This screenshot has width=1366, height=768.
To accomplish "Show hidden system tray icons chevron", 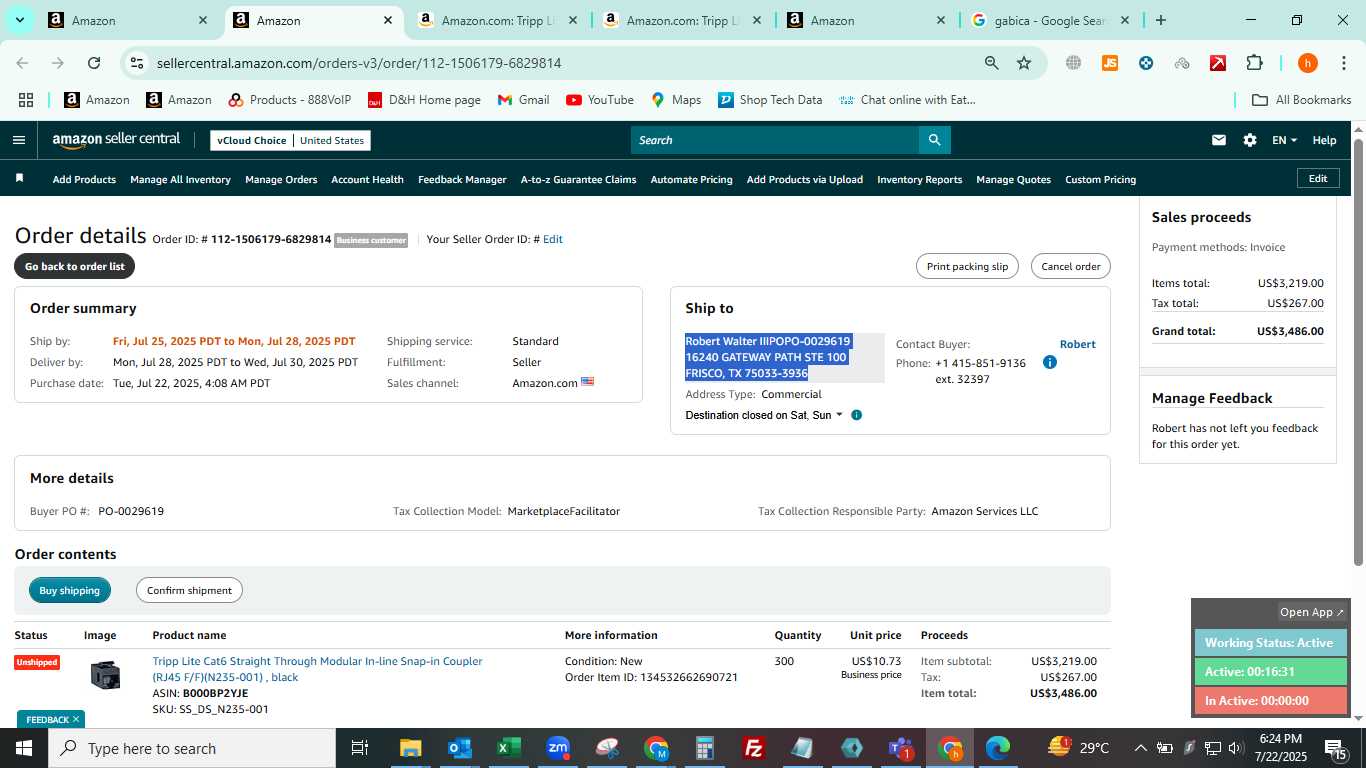I will click(1140, 748).
